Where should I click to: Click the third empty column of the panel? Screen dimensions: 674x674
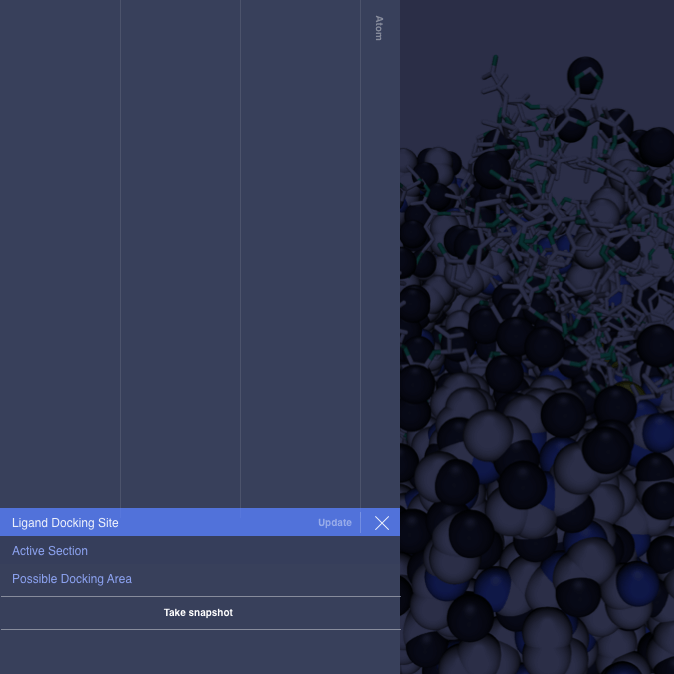click(300, 250)
